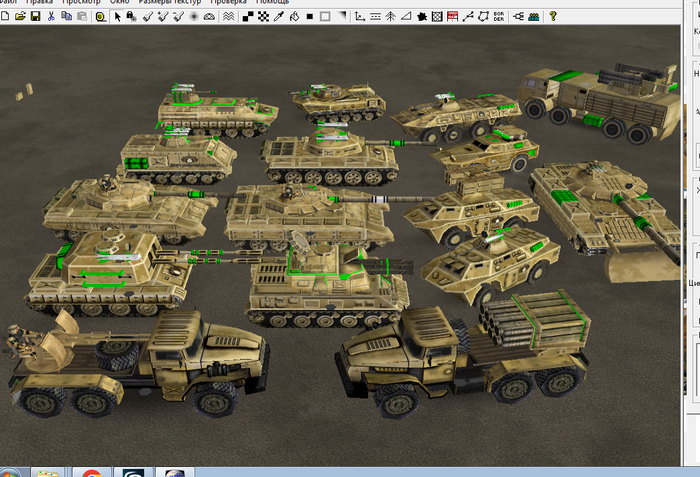This screenshot has width=700, height=477.
Task: Select the crosshatched grid square icon
Action: (x=437, y=17)
